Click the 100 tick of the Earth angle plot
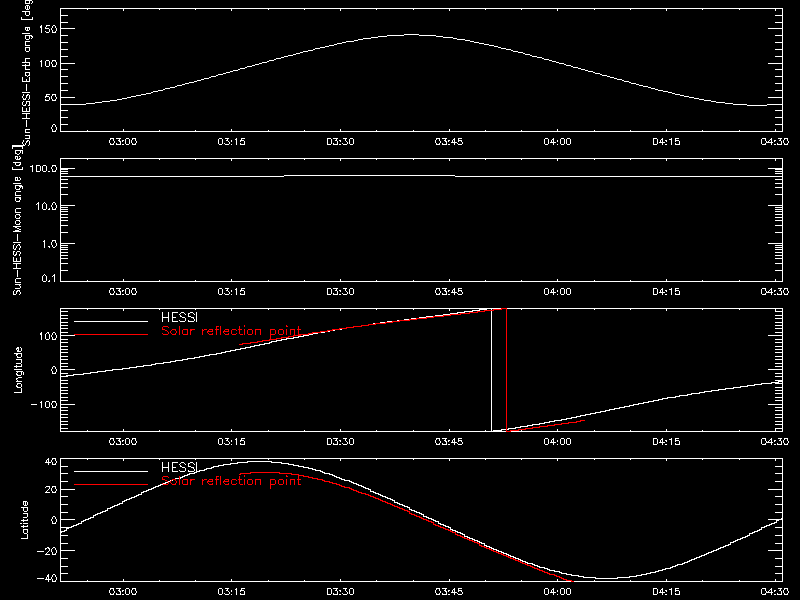The width and height of the screenshot is (800, 600). point(48,63)
